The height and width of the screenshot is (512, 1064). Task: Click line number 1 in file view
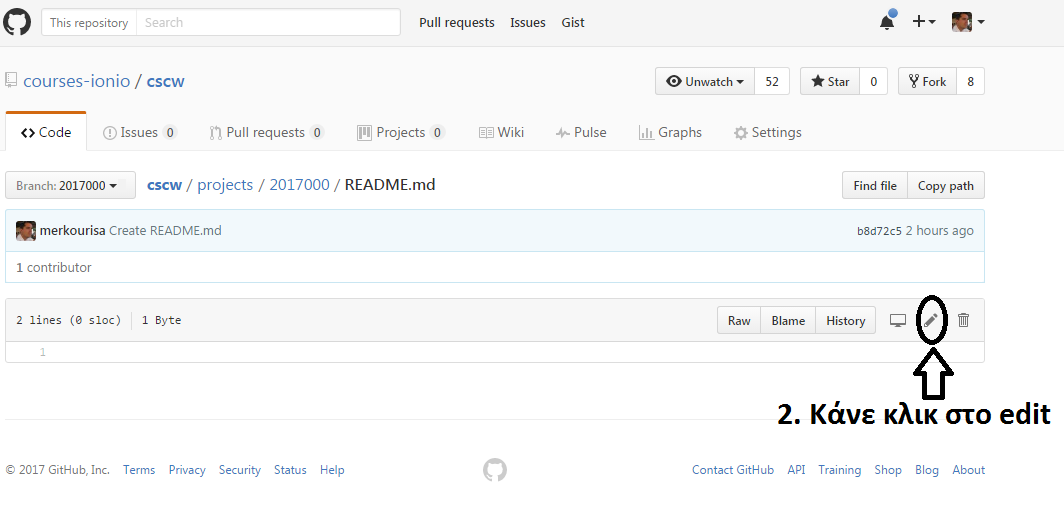click(43, 352)
